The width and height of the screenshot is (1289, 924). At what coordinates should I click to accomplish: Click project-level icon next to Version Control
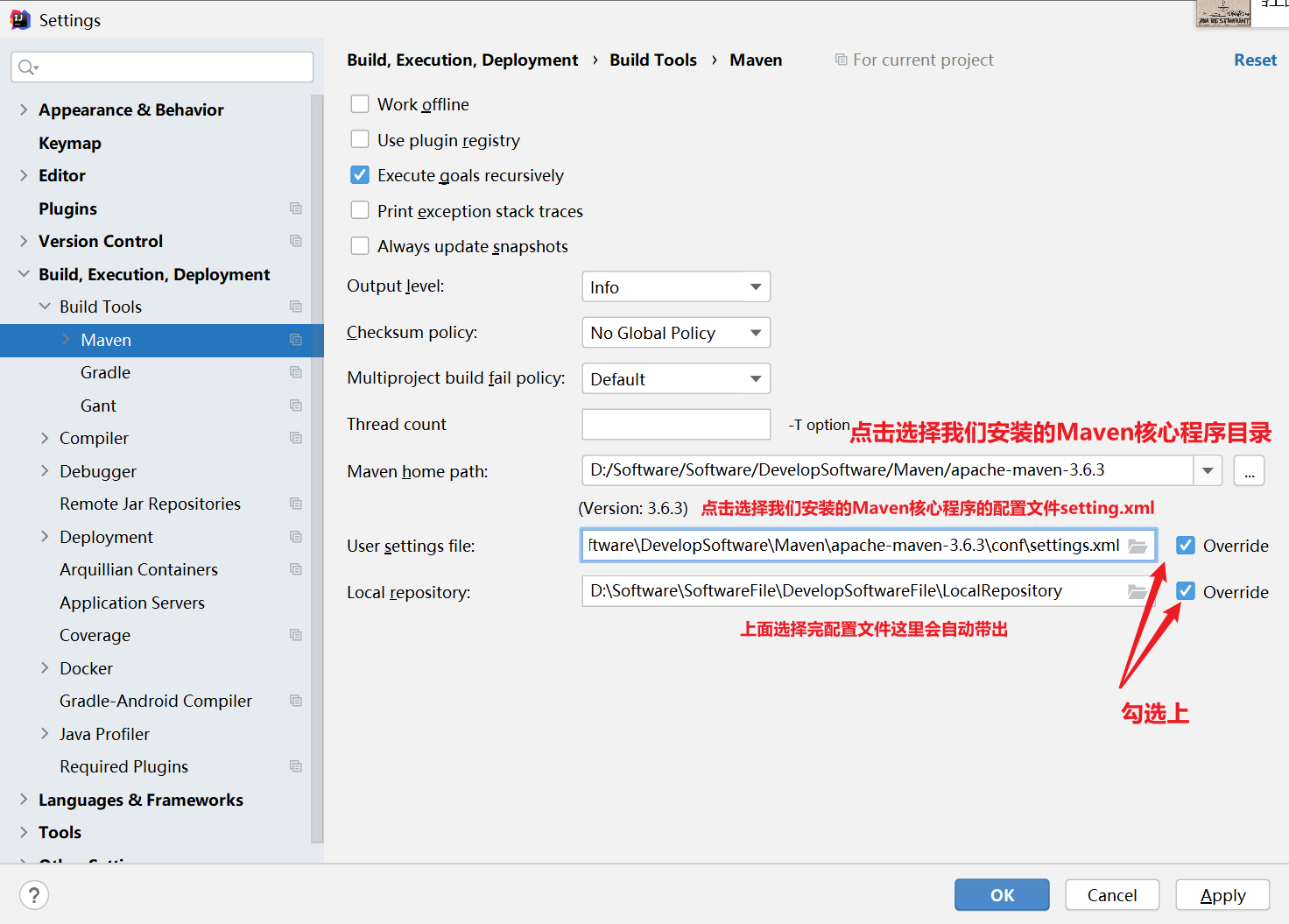296,241
